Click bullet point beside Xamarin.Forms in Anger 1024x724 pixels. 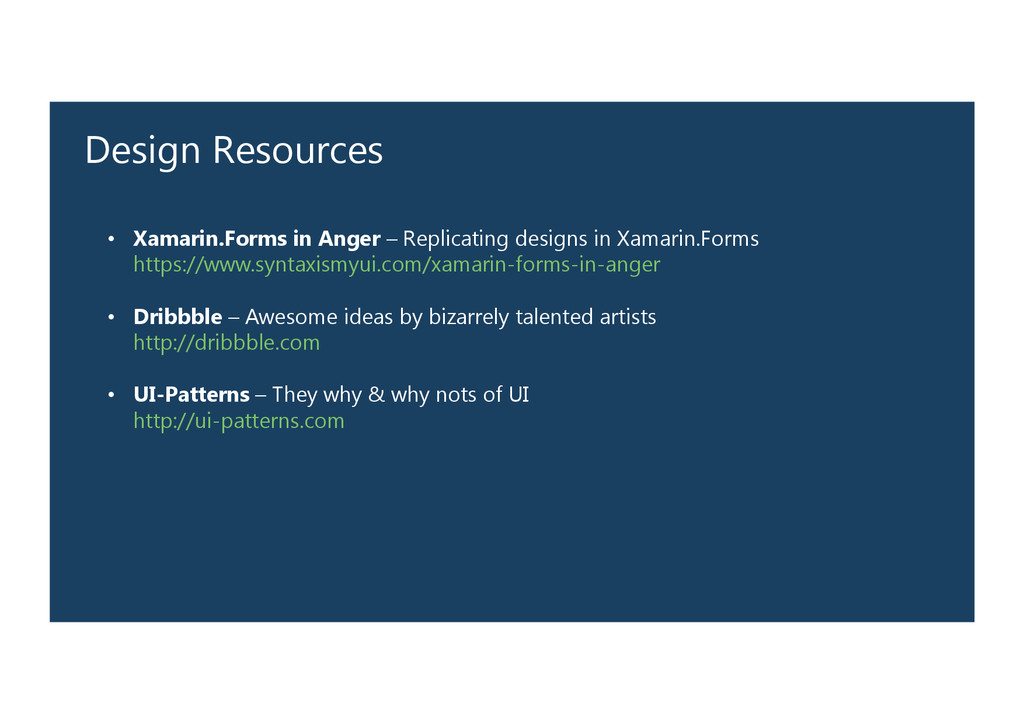112,240
